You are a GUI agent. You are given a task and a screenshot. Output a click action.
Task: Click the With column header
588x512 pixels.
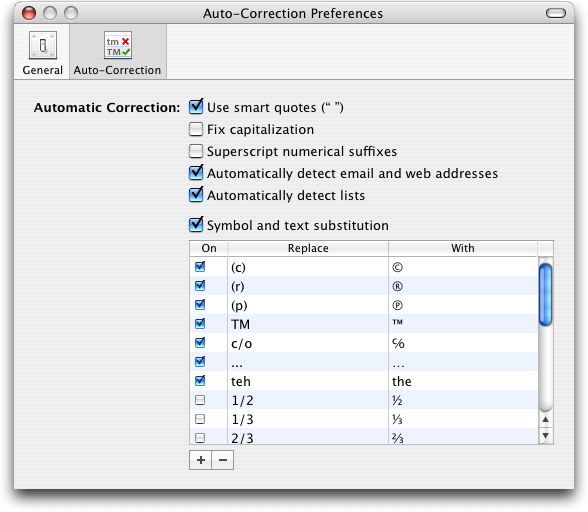point(463,248)
